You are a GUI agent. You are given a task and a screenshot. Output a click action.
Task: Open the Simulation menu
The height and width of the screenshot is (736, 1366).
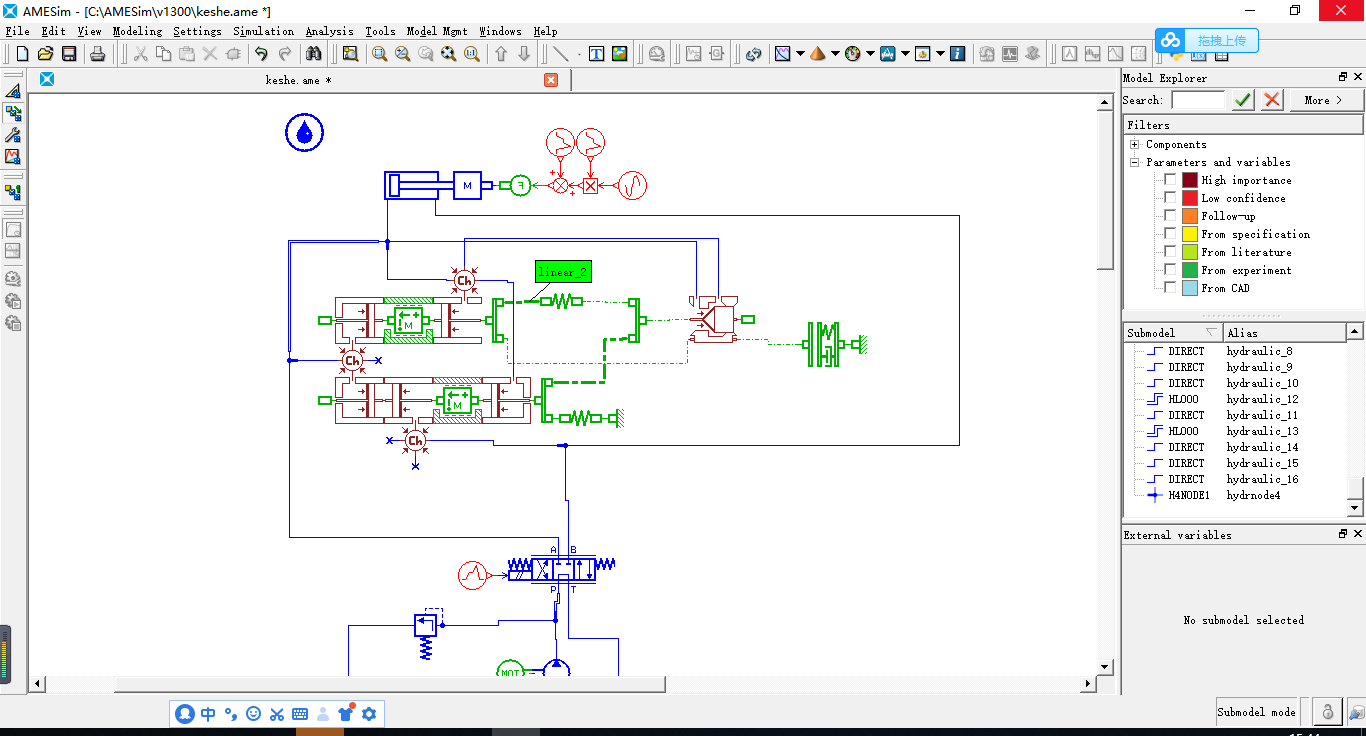click(263, 31)
